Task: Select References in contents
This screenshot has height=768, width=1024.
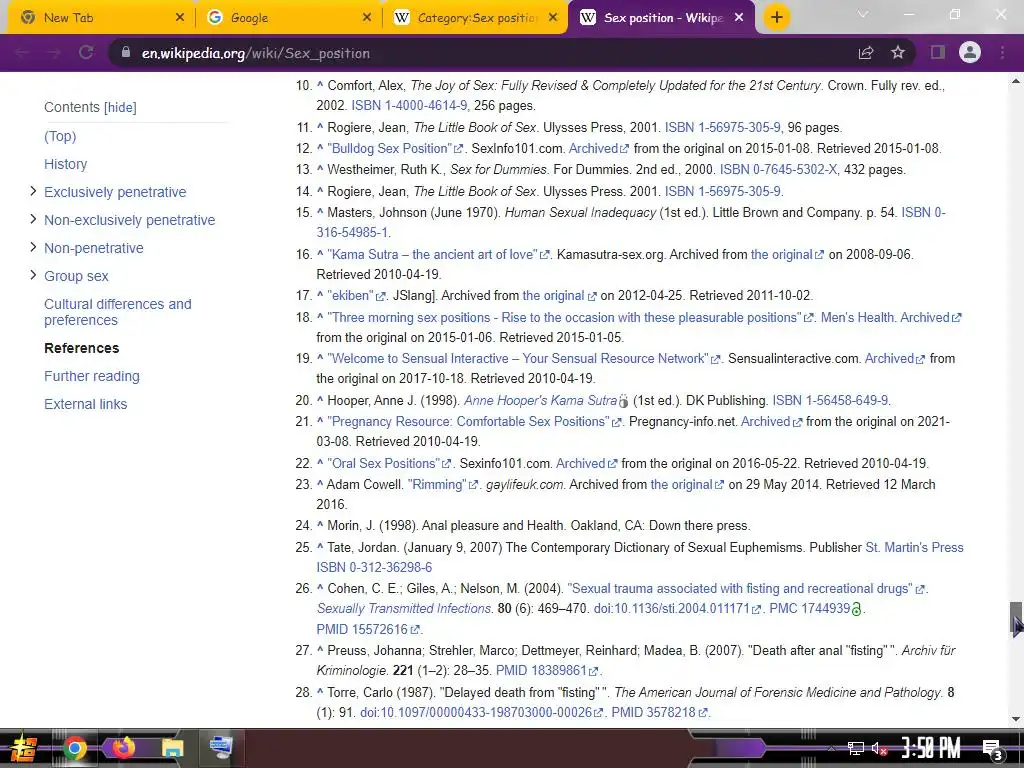Action: click(82, 348)
